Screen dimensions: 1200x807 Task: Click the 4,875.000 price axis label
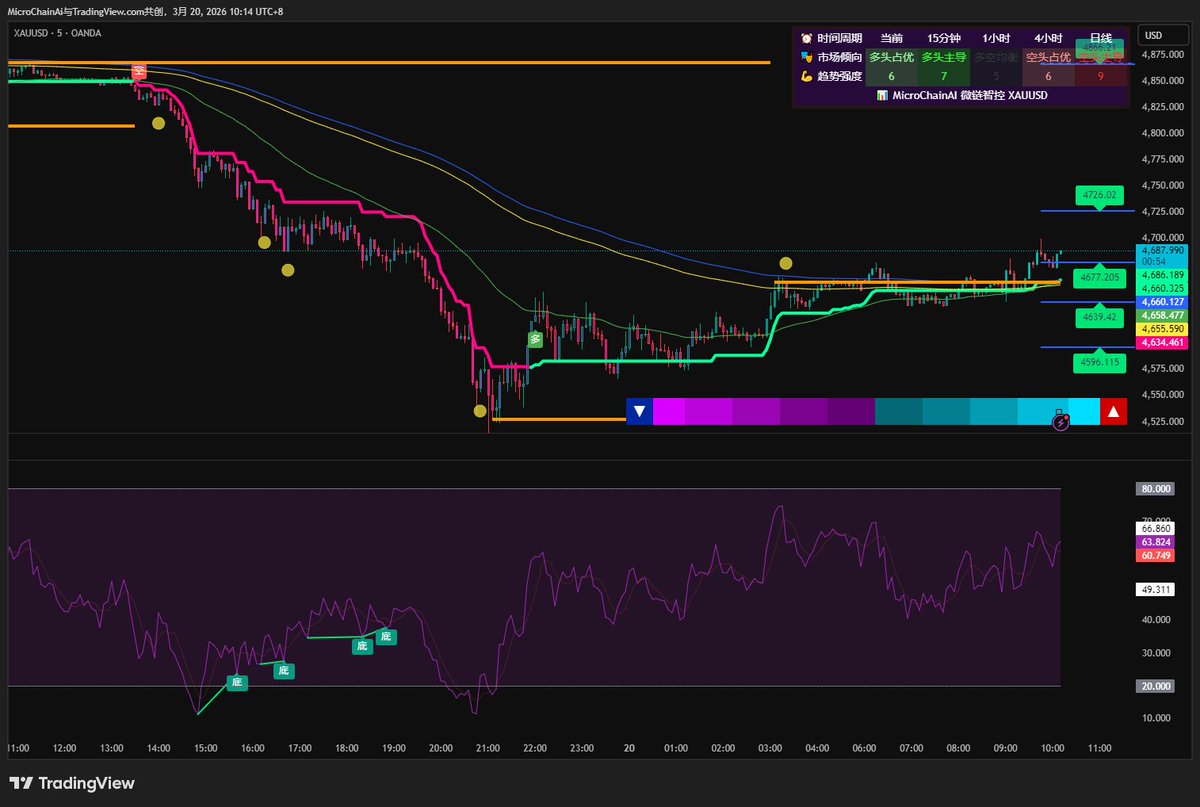click(1162, 54)
